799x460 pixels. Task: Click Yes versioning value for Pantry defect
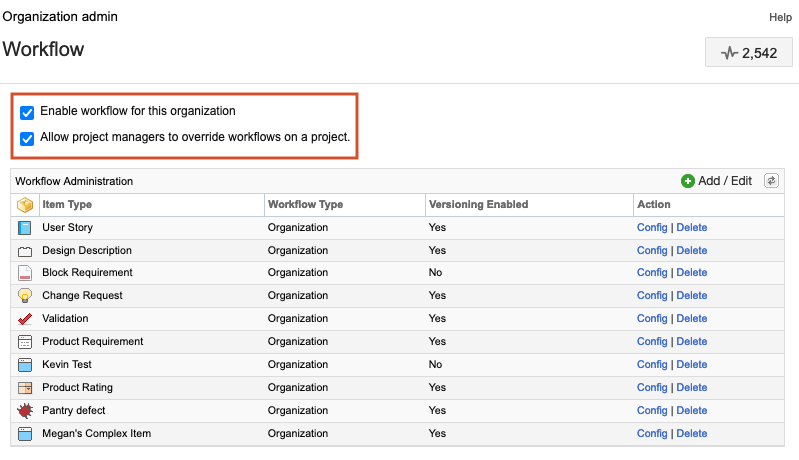pos(437,410)
